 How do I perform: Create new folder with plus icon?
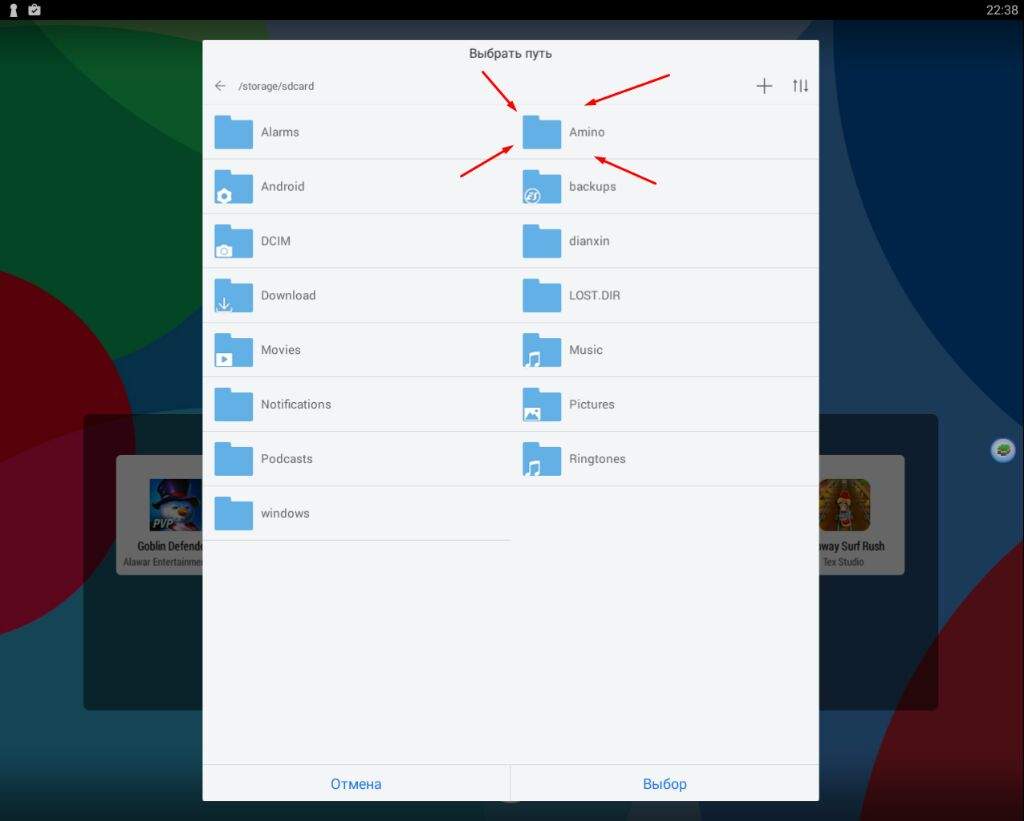pos(764,86)
